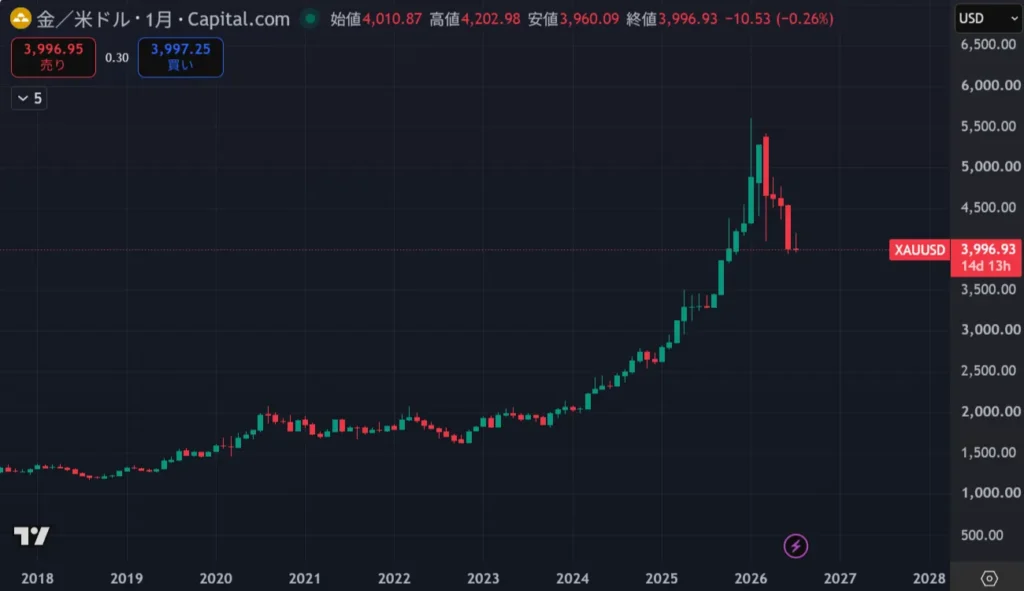Click the 2027 time axis label
The width and height of the screenshot is (1024, 591).
click(840, 579)
